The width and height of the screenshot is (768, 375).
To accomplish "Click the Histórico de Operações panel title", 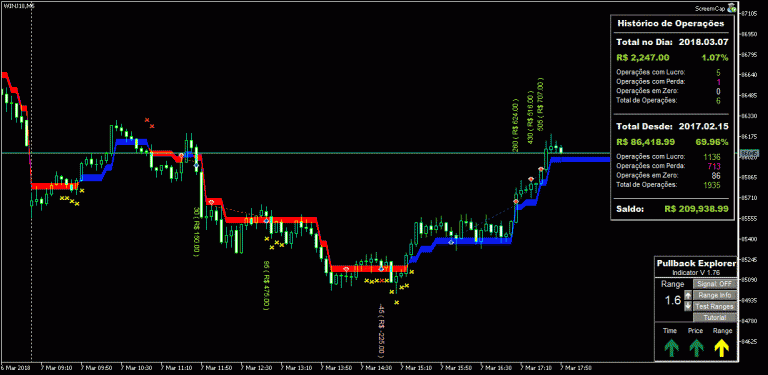I will [671, 23].
